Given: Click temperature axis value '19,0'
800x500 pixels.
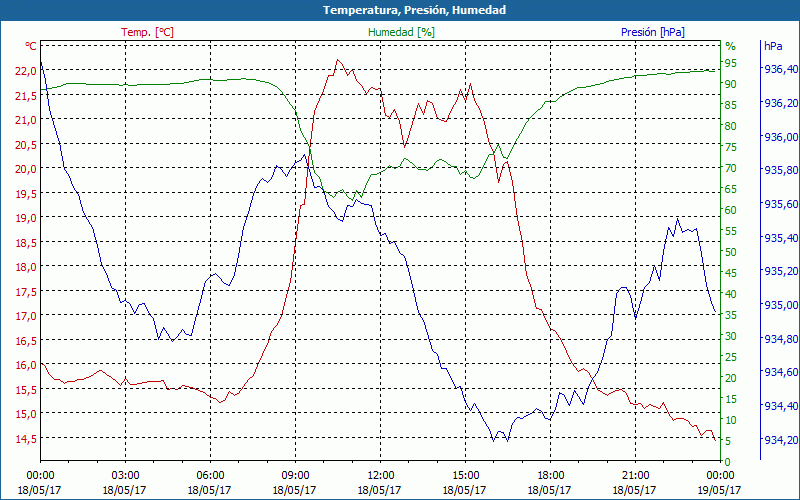Looking at the screenshot, I should pos(26,218).
